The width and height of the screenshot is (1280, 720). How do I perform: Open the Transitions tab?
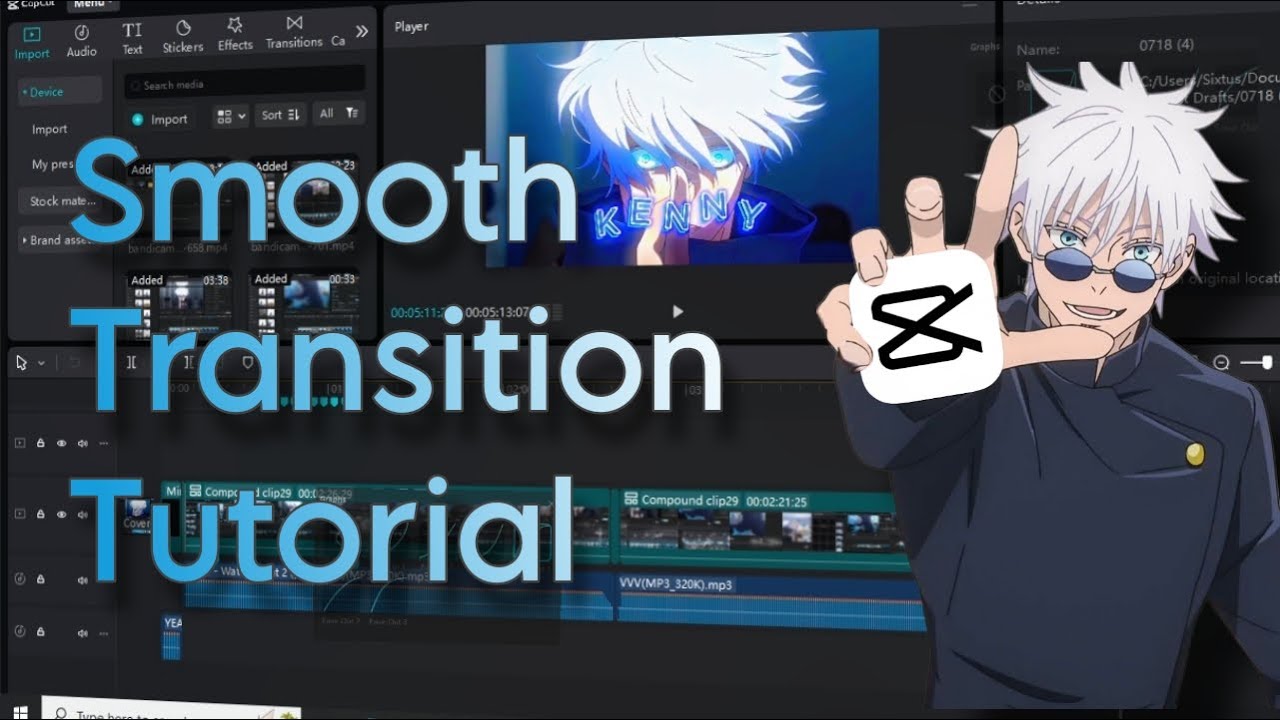point(293,32)
